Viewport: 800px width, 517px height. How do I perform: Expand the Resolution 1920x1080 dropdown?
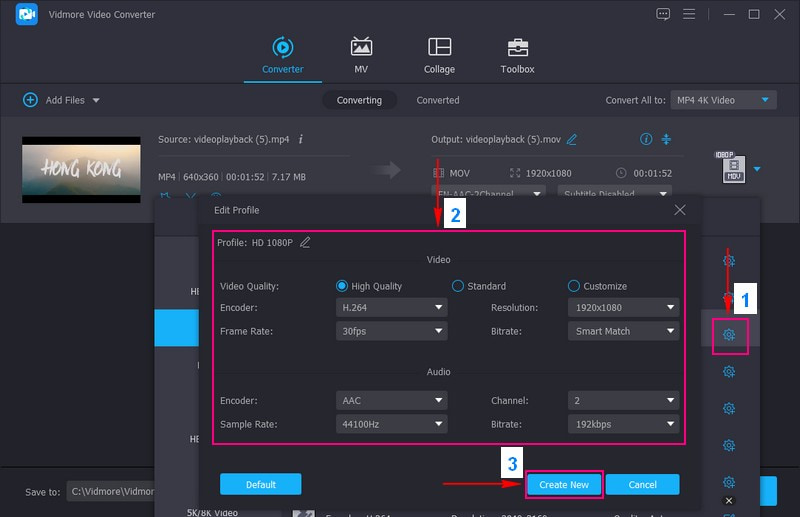623,308
